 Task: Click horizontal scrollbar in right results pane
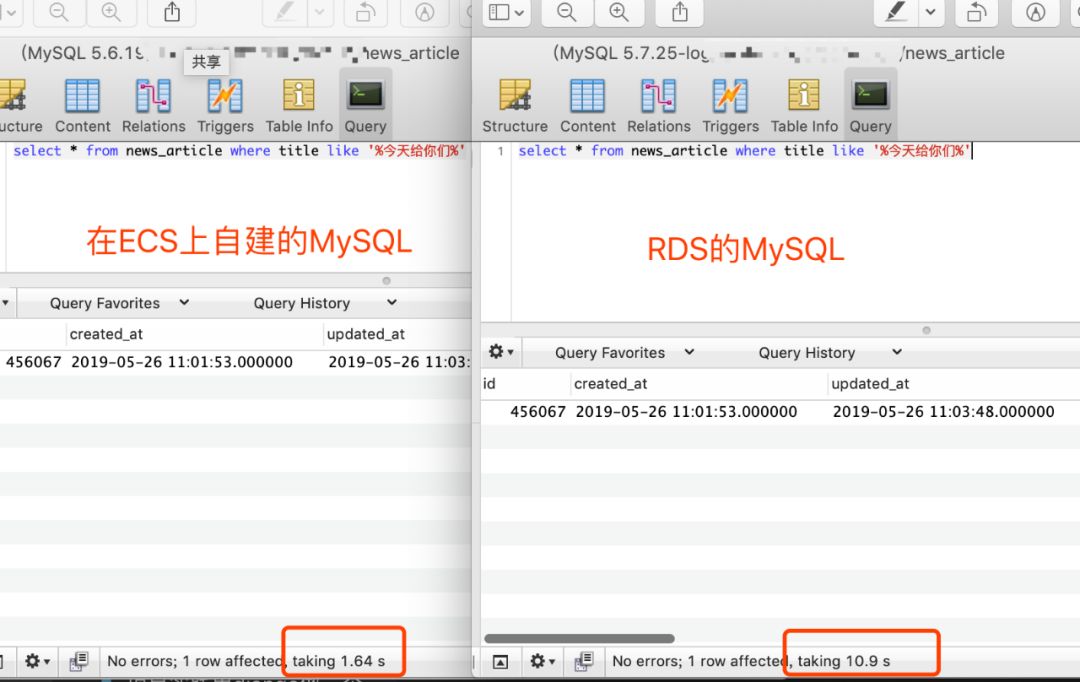click(x=579, y=639)
